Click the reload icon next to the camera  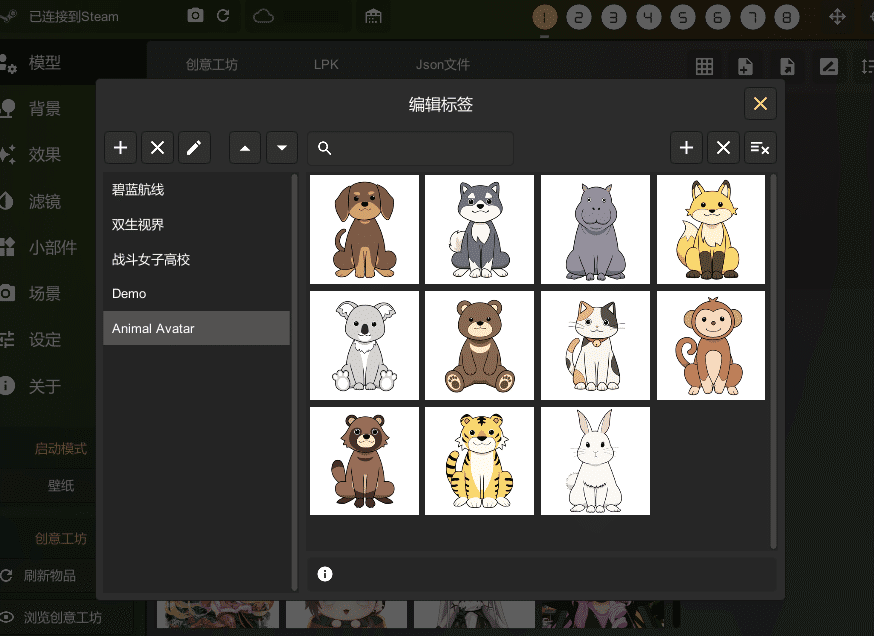(x=223, y=16)
